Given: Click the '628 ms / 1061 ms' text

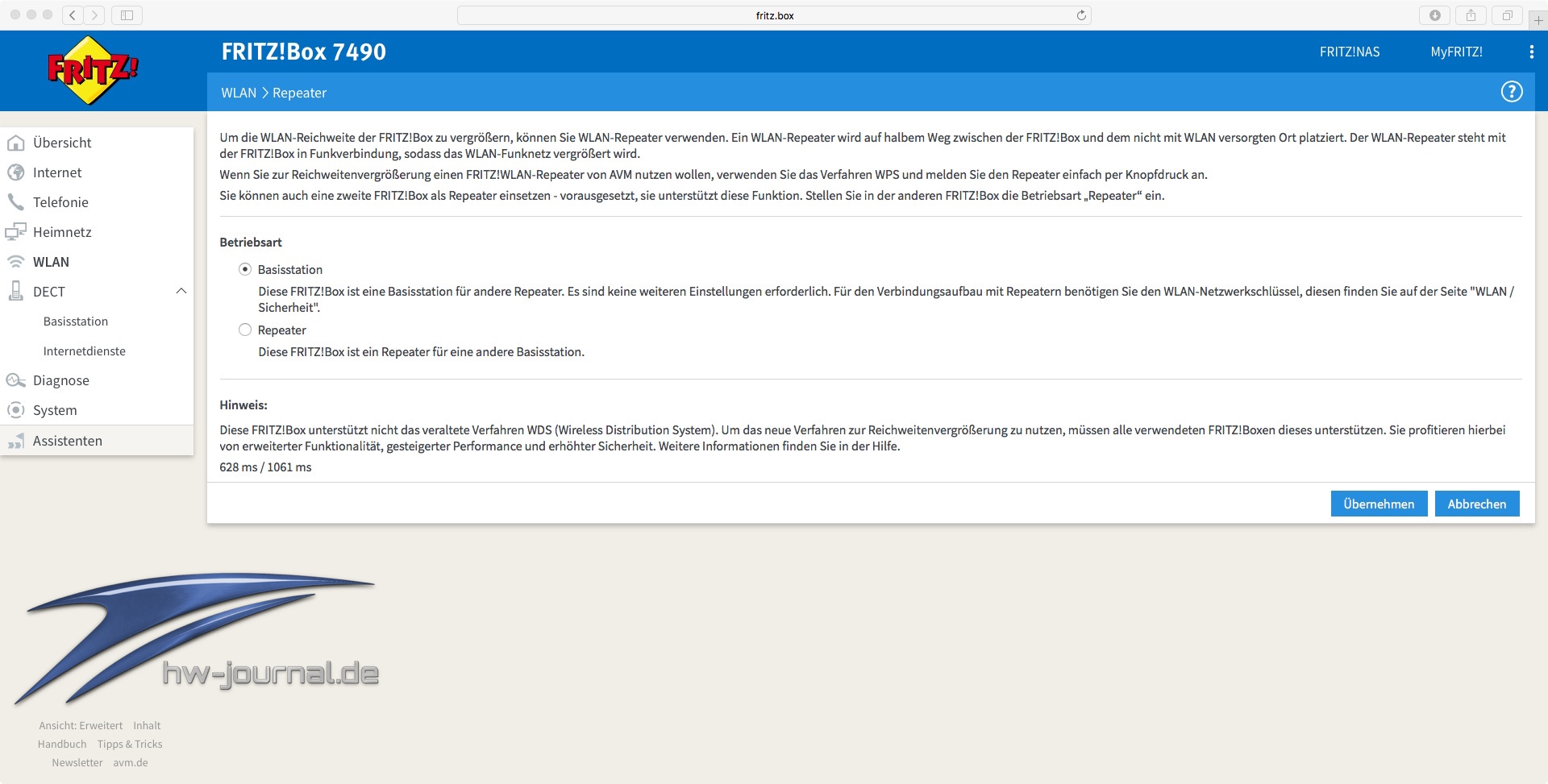Looking at the screenshot, I should [x=265, y=467].
